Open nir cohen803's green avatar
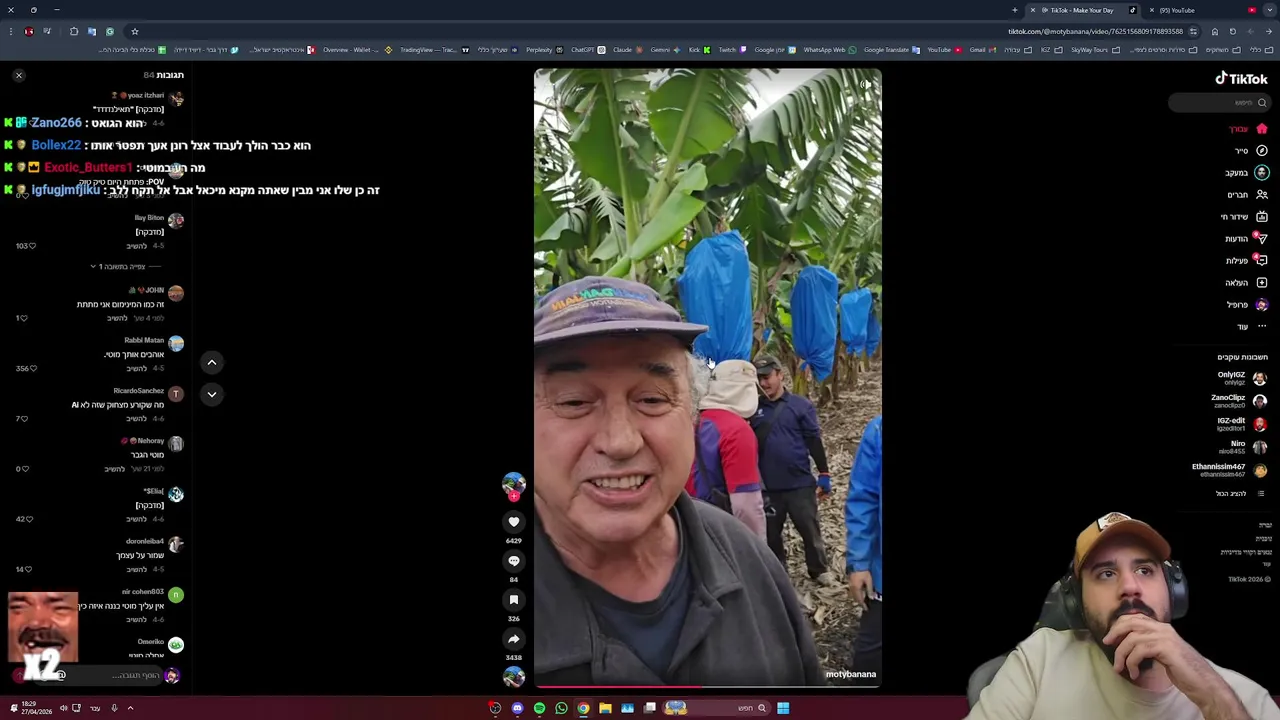The image size is (1280, 720). [x=176, y=595]
